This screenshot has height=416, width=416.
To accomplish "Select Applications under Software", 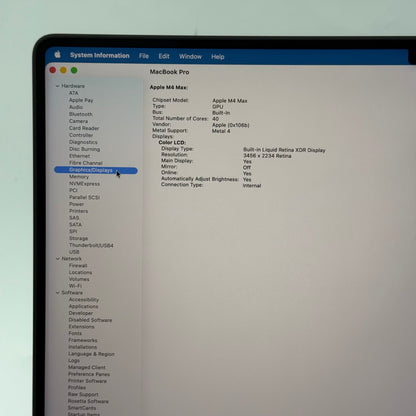I will click(x=83, y=306).
